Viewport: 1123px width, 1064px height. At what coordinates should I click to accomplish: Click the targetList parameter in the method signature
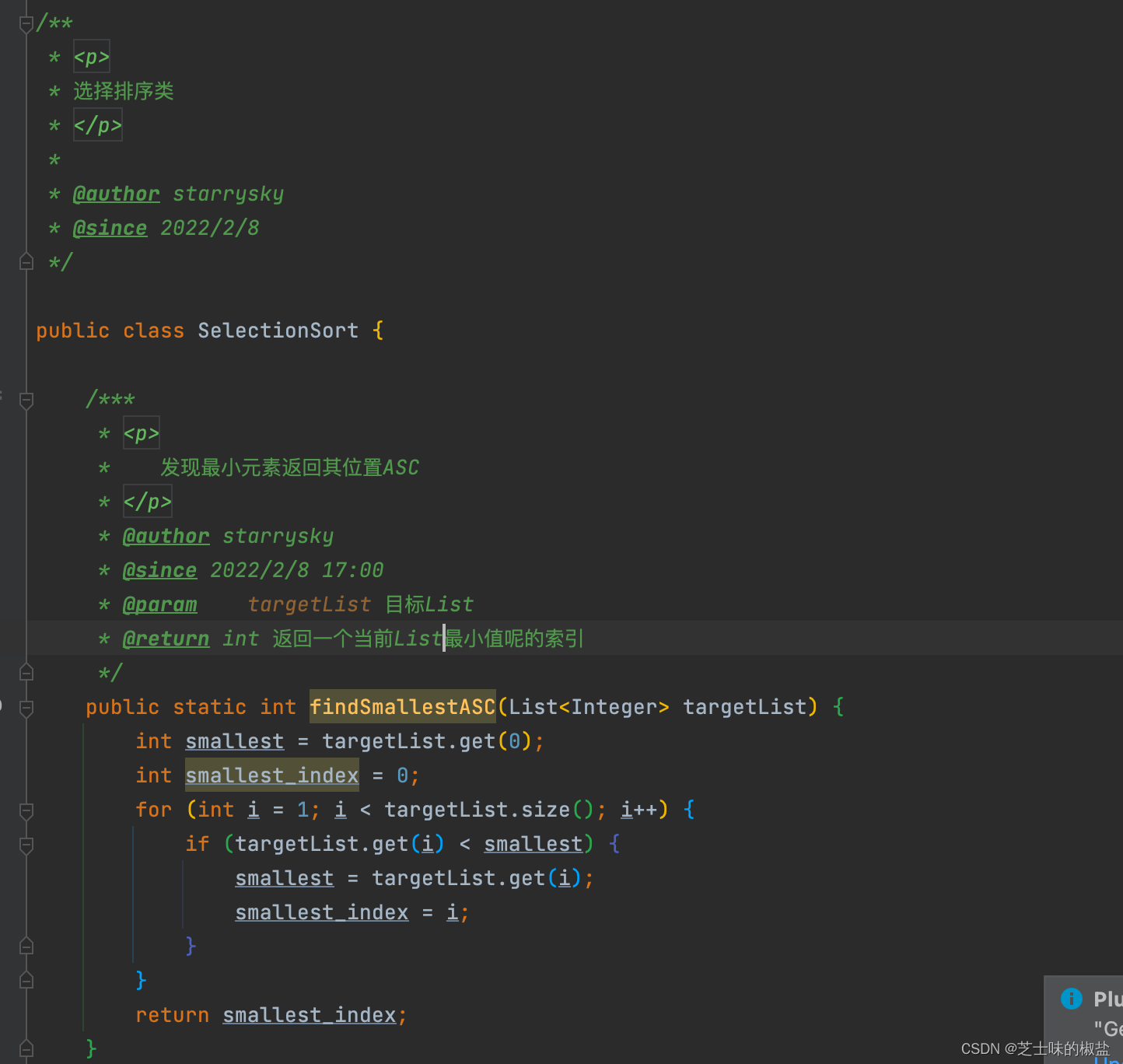[745, 707]
